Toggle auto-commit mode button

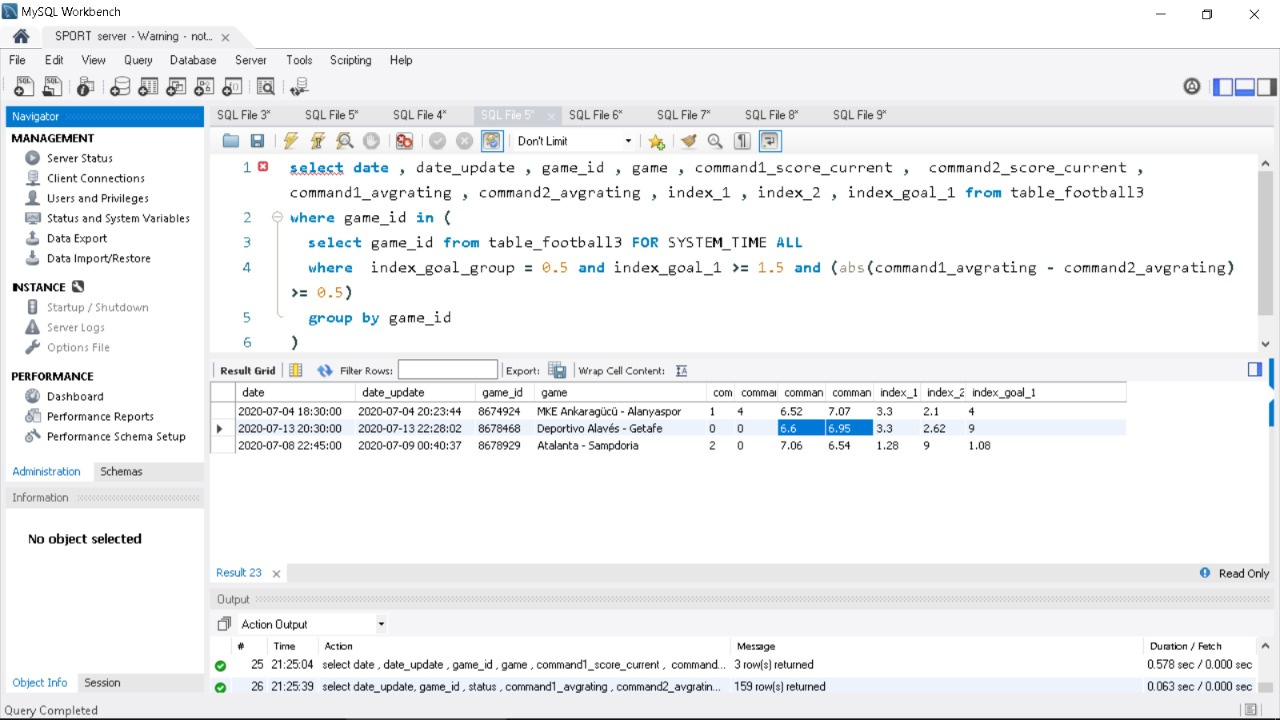(491, 141)
